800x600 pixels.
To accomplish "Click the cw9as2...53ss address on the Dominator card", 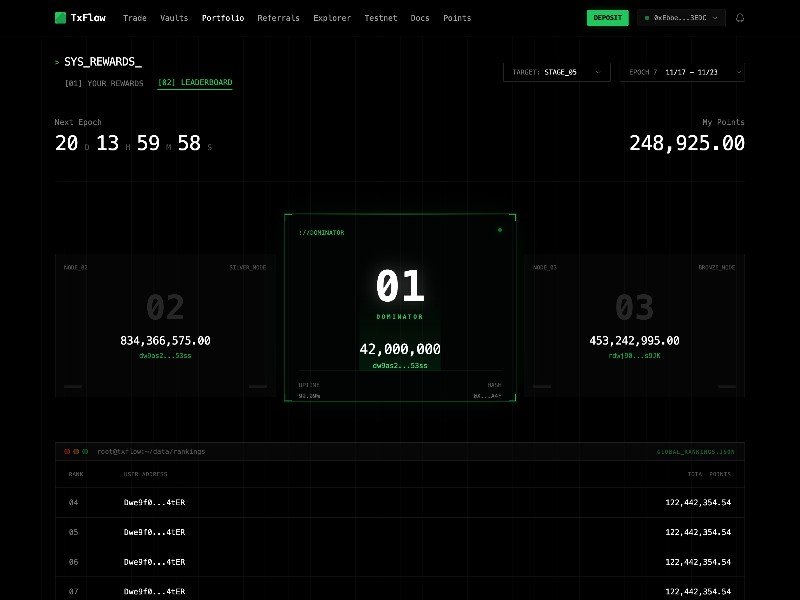I will pyautogui.click(x=400, y=366).
